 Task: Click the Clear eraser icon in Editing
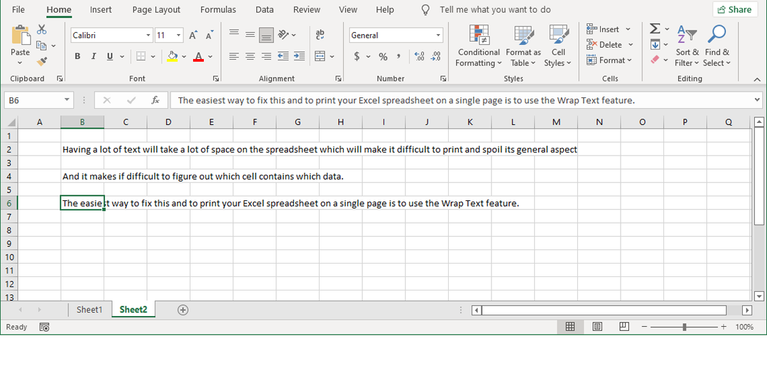(x=655, y=60)
